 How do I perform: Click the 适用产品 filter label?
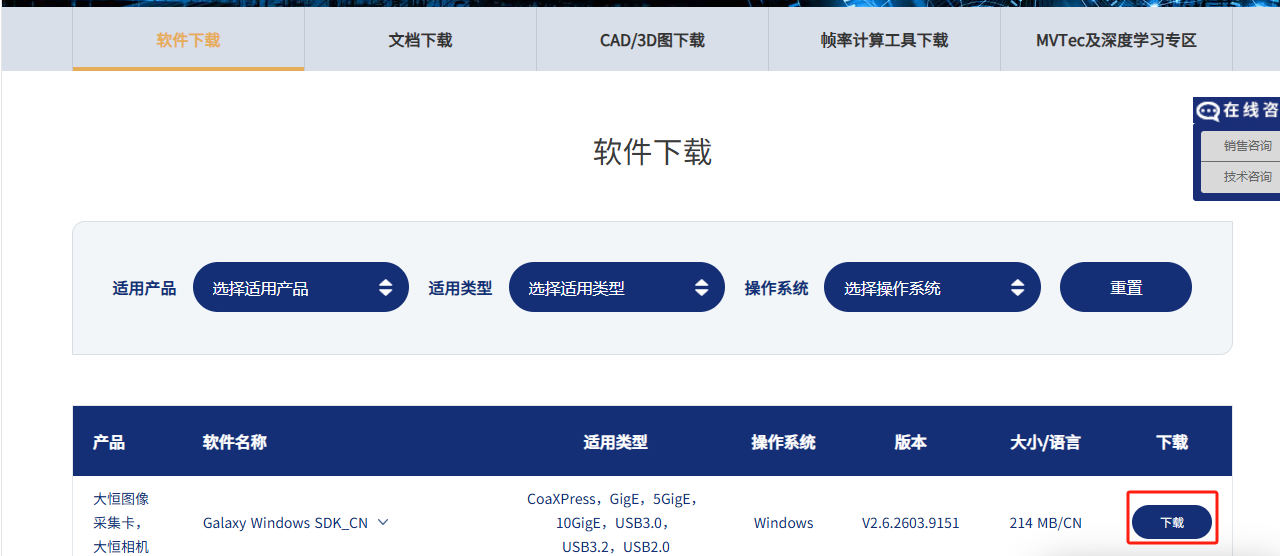[144, 288]
